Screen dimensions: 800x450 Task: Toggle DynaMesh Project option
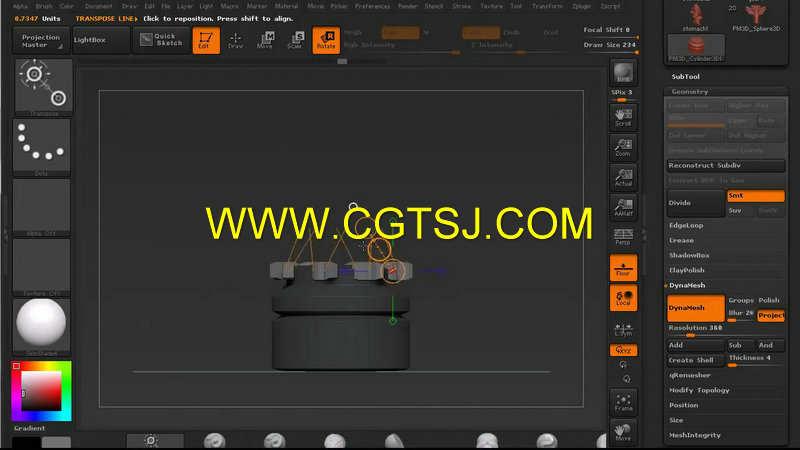(x=771, y=316)
